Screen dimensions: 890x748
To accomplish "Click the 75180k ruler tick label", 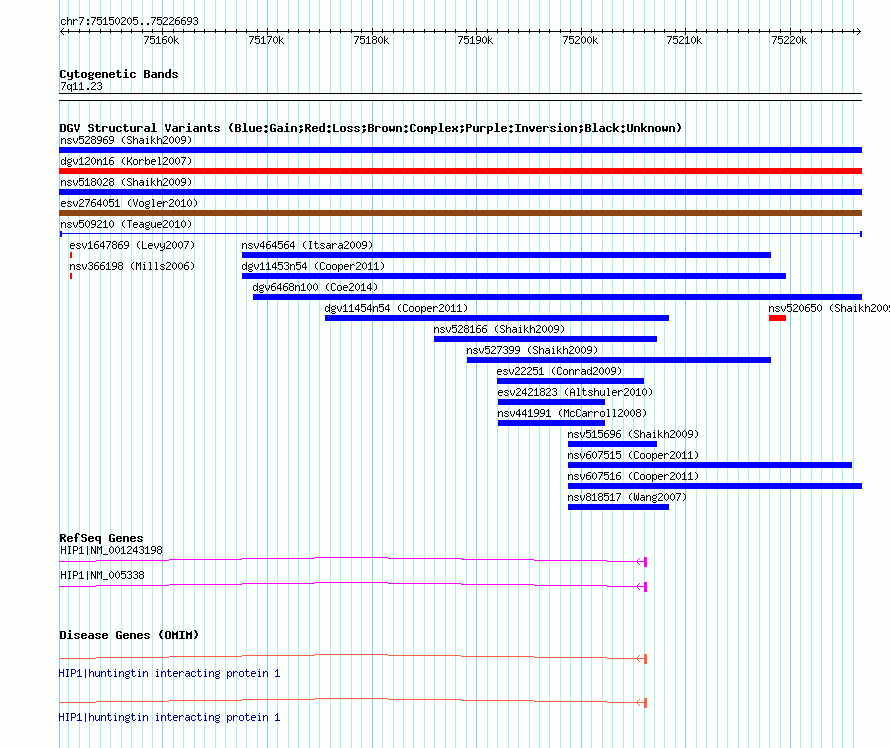I will pyautogui.click(x=371, y=40).
